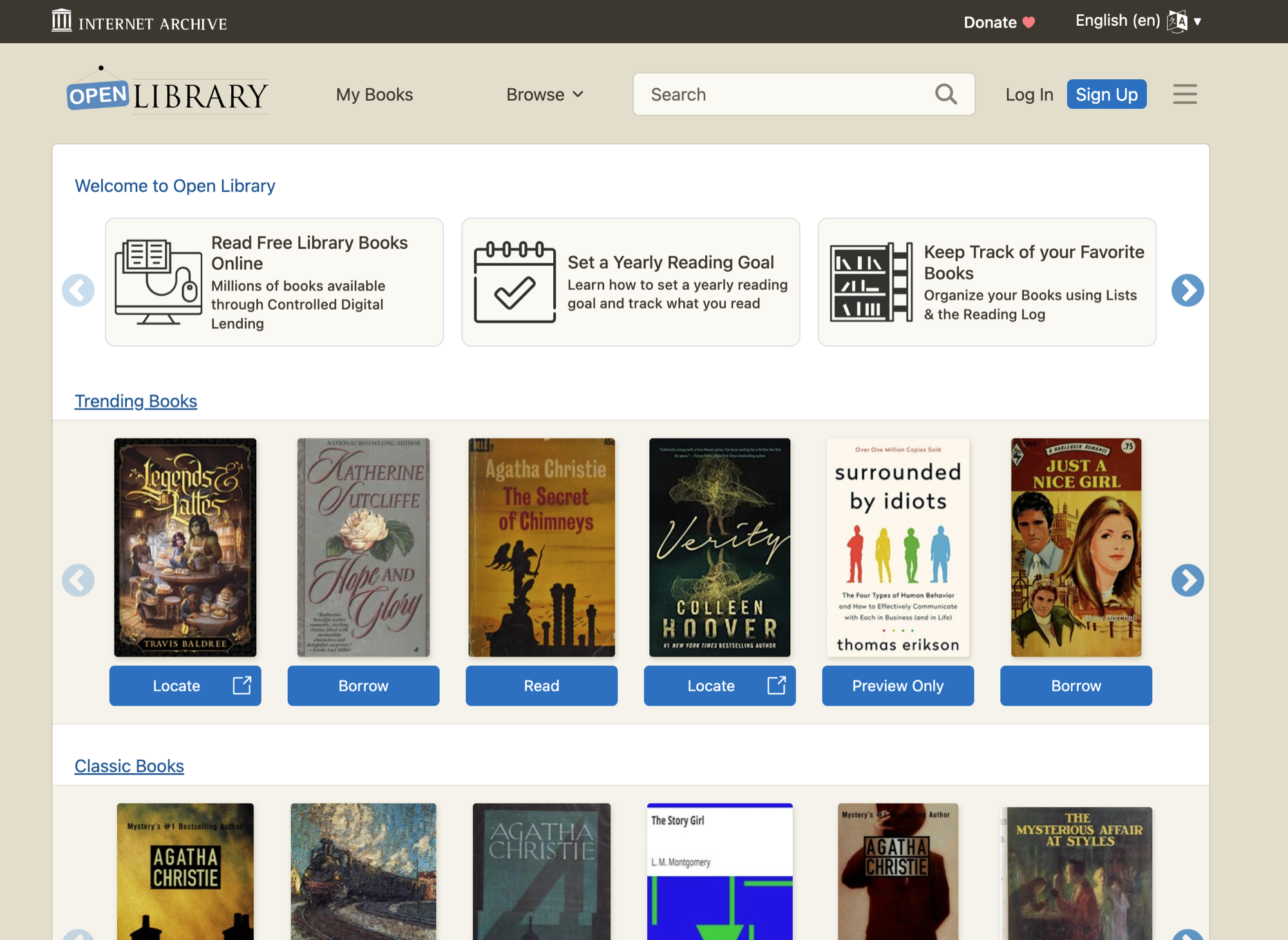The height and width of the screenshot is (940, 1288).
Task: Click the bookshelf icon
Action: (871, 282)
